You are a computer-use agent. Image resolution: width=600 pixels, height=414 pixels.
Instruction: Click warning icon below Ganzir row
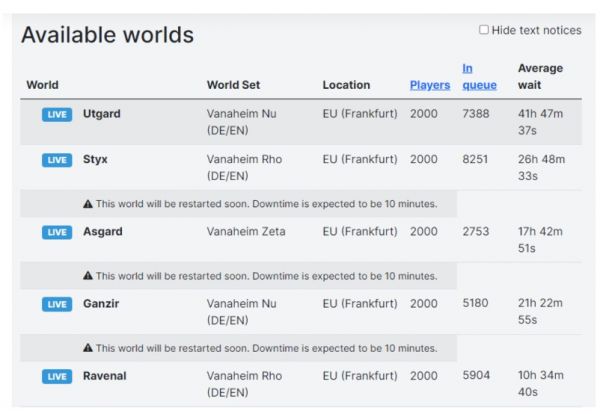pyautogui.click(x=88, y=348)
